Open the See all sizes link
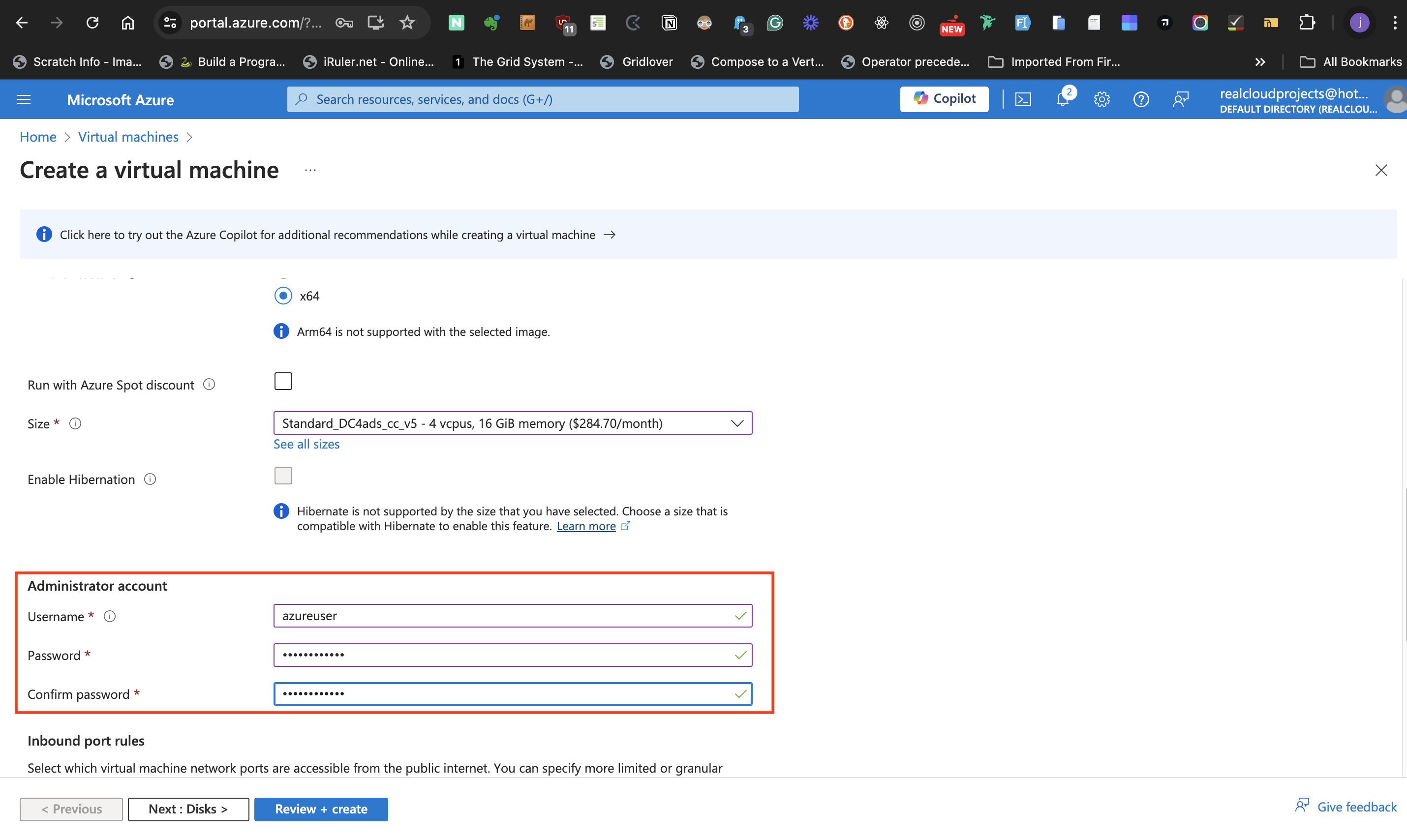The height and width of the screenshot is (840, 1407). (306, 444)
